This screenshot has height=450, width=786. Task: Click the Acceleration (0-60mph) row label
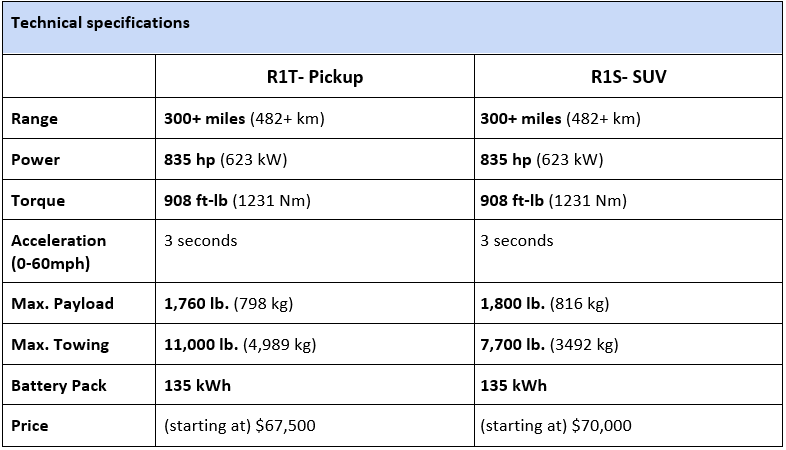pos(59,252)
